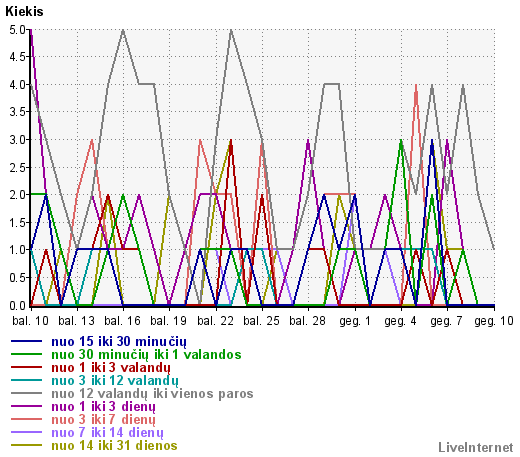The width and height of the screenshot is (520, 457).
Task: Click the legend entry 'nuo 30 minučių iki 1 valandos'
Action: [146, 354]
